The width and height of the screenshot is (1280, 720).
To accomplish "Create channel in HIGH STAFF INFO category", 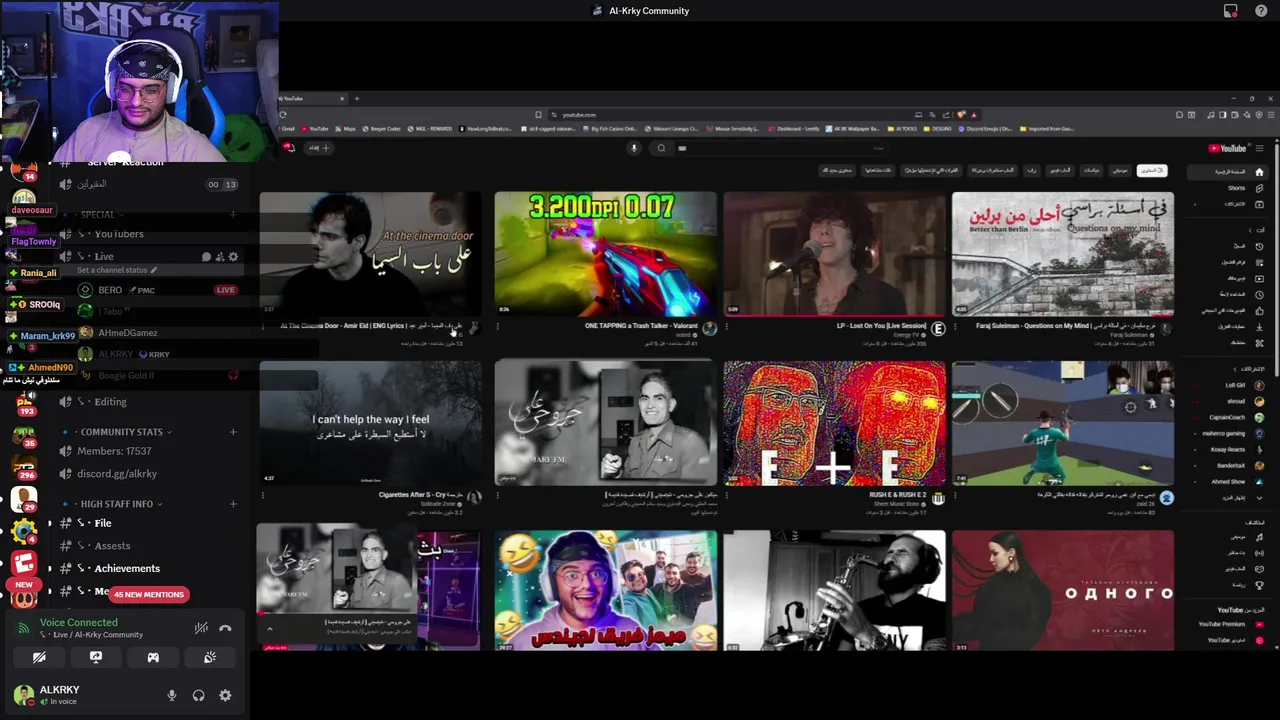I will point(233,504).
